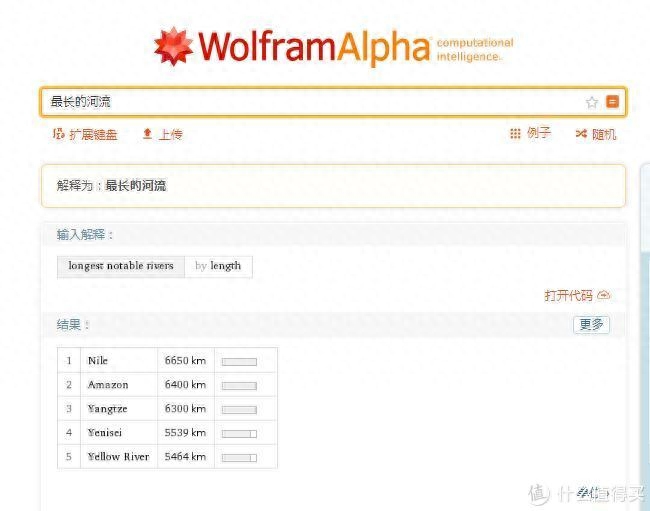This screenshot has width=650, height=511.
Task: Click the WolframAlpha wordmark text
Action: pyautogui.click(x=315, y=46)
